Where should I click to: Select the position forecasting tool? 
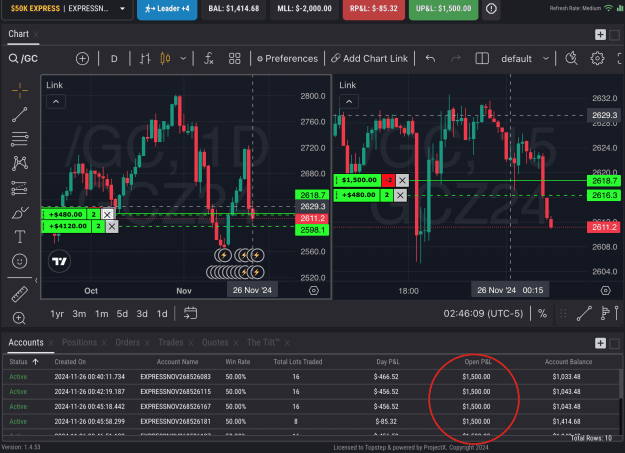pyautogui.click(x=20, y=188)
